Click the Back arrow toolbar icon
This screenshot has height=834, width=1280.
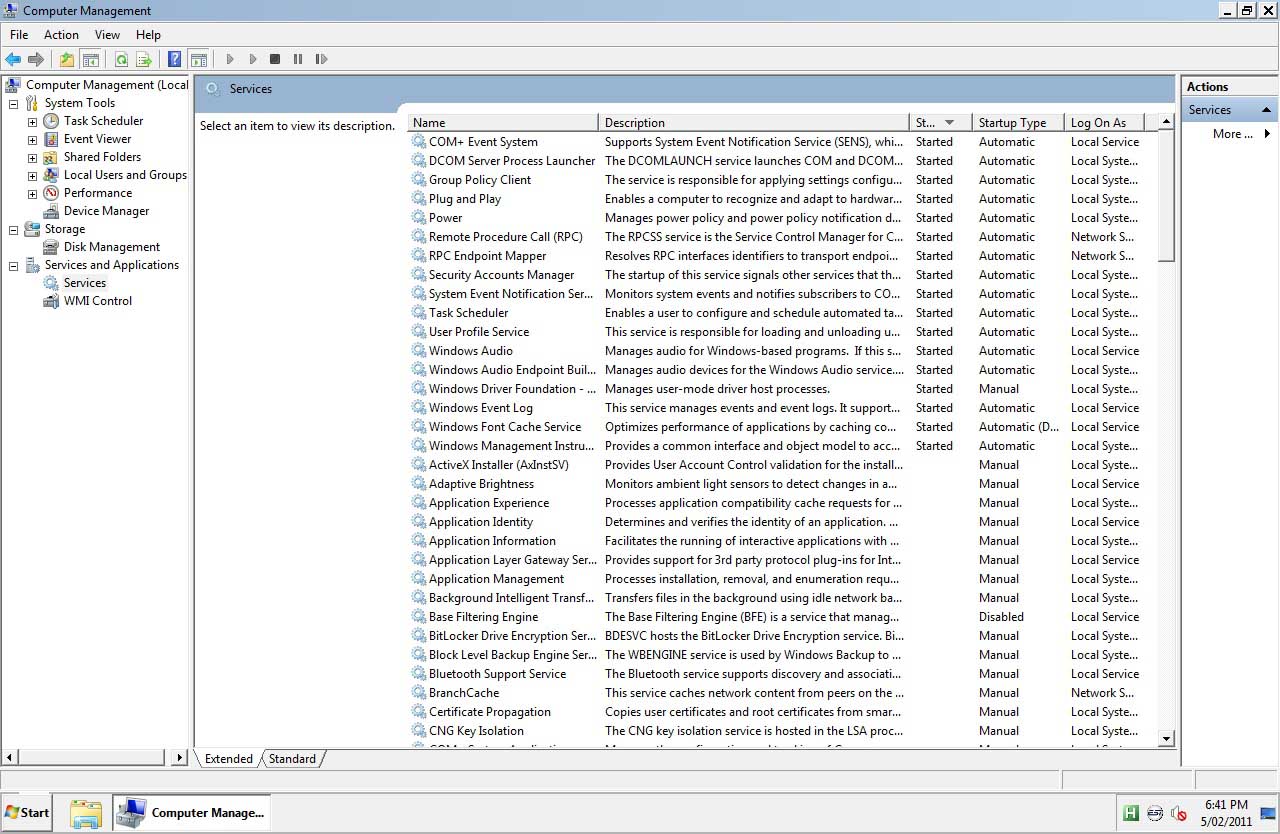tap(13, 59)
